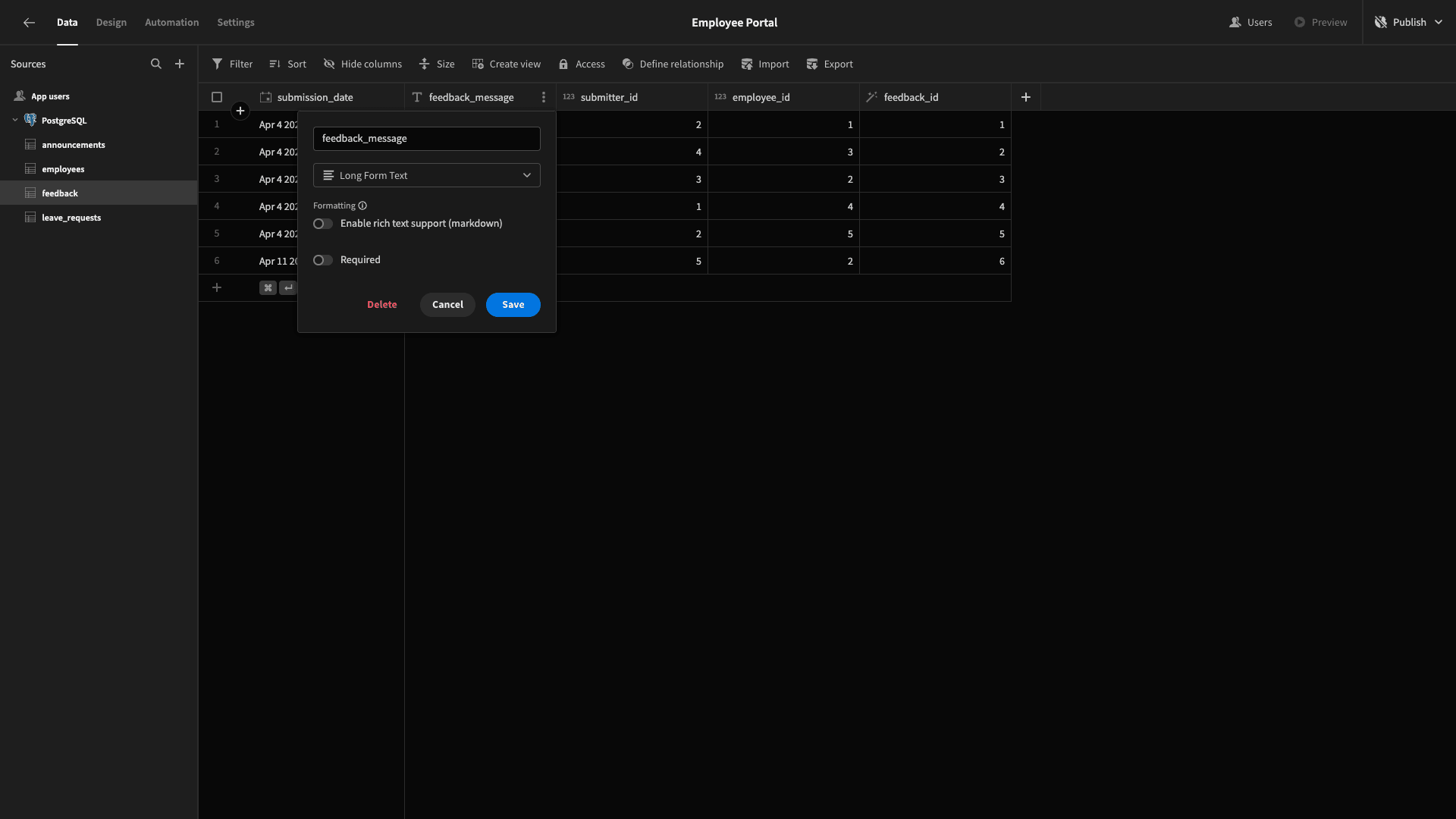Change the row Size setting
The width and height of the screenshot is (1456, 819).
coord(437,64)
